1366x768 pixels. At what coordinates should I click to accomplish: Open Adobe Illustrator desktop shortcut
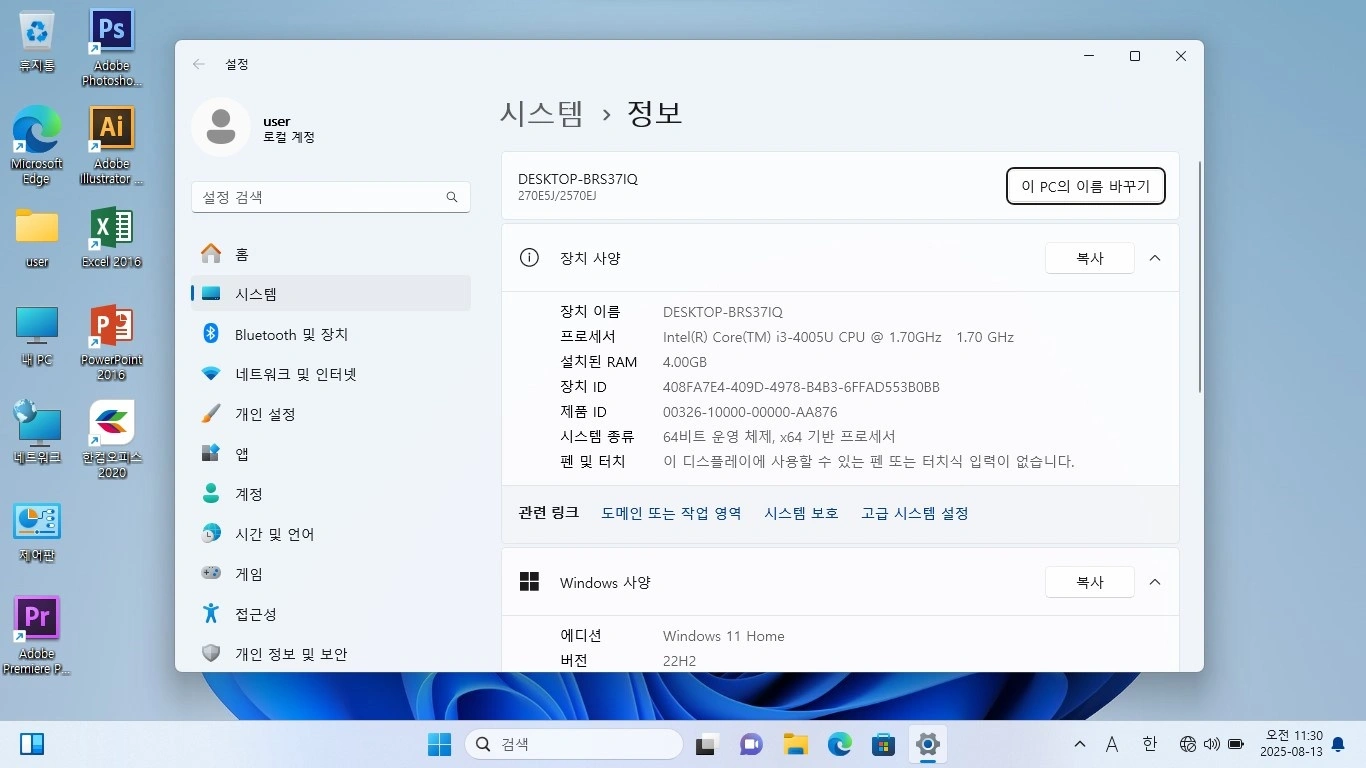point(111,146)
